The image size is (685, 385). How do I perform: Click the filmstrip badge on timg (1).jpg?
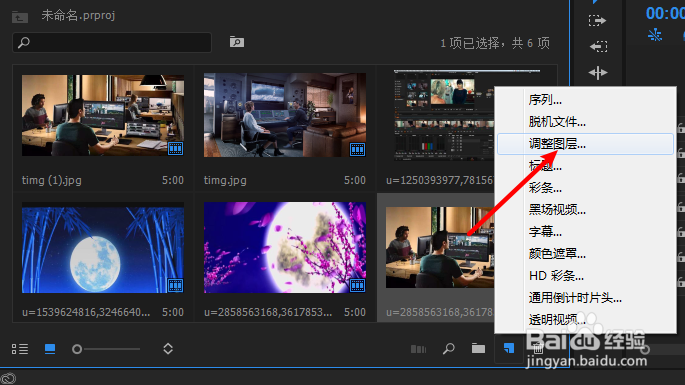176,149
